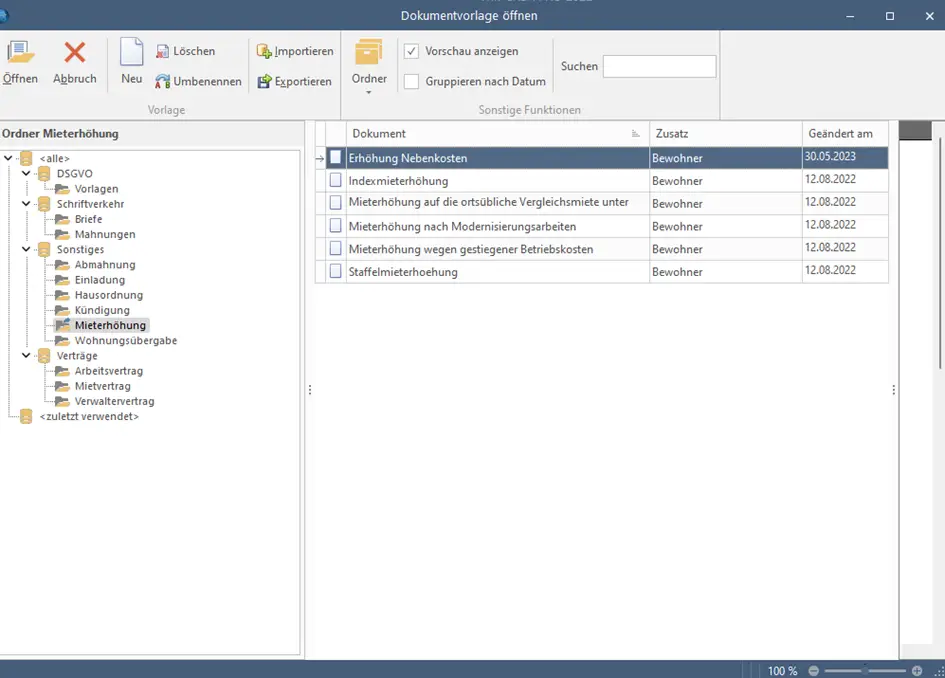The image size is (945, 678).
Task: Enable Gruppieren nach Datum checkbox
Action: pos(411,81)
